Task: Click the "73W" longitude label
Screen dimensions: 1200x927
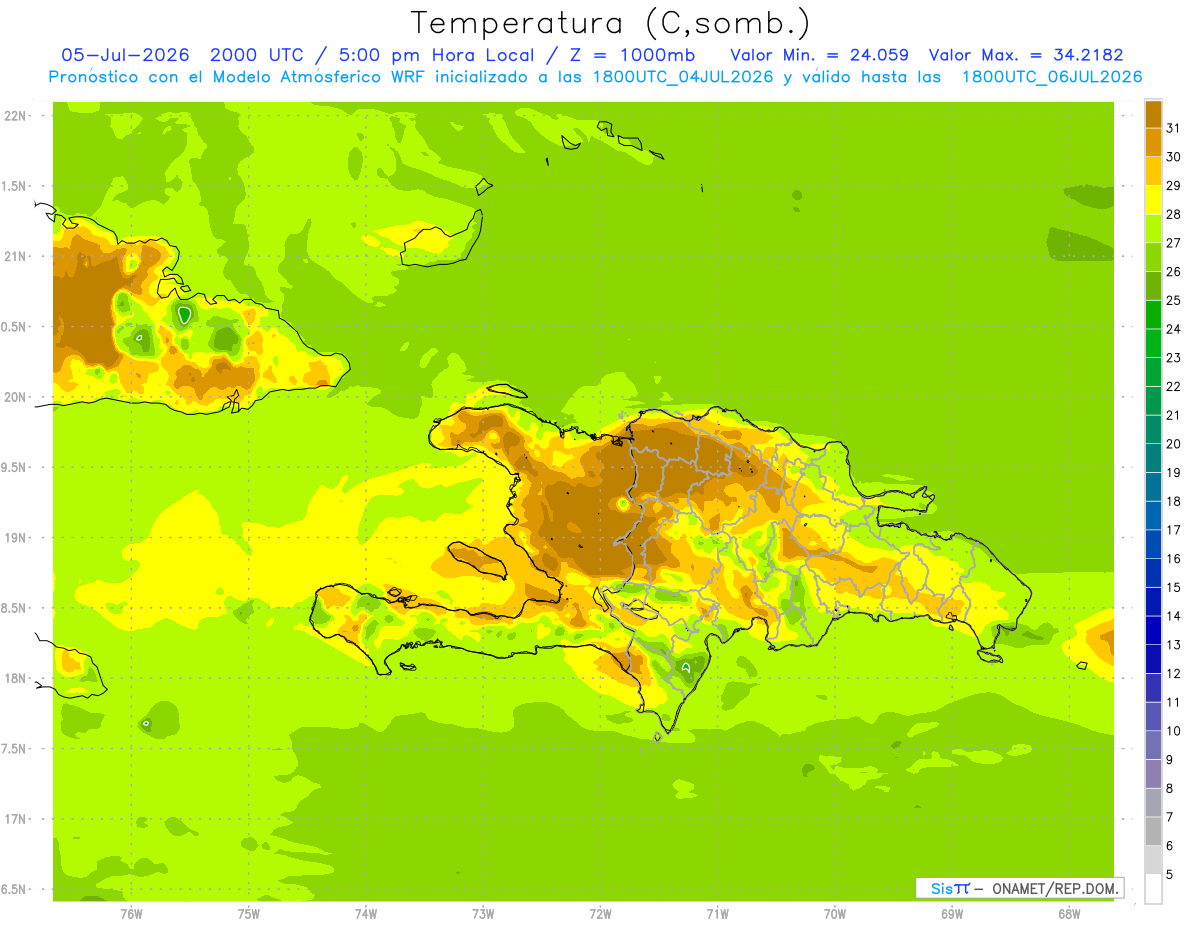Action: 482,914
